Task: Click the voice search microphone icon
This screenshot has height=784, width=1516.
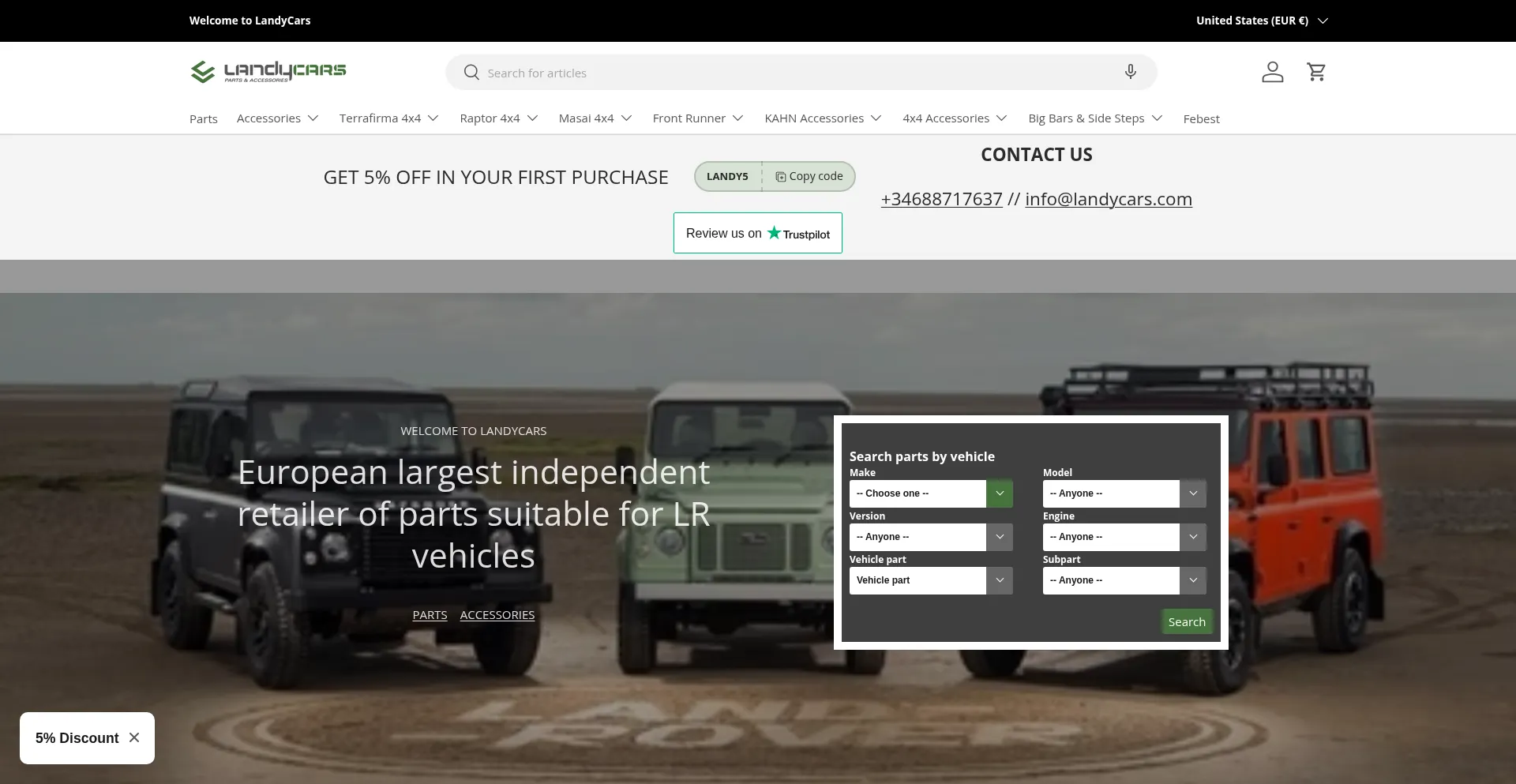Action: tap(1130, 72)
